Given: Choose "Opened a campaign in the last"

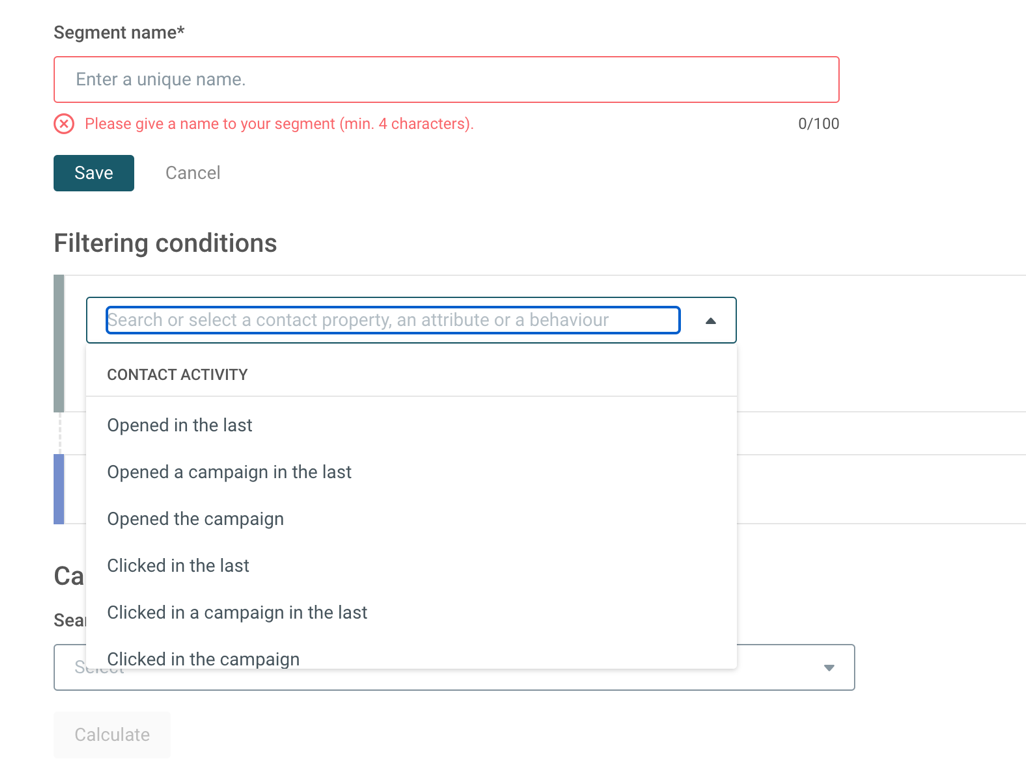Looking at the screenshot, I should pyautogui.click(x=229, y=472).
